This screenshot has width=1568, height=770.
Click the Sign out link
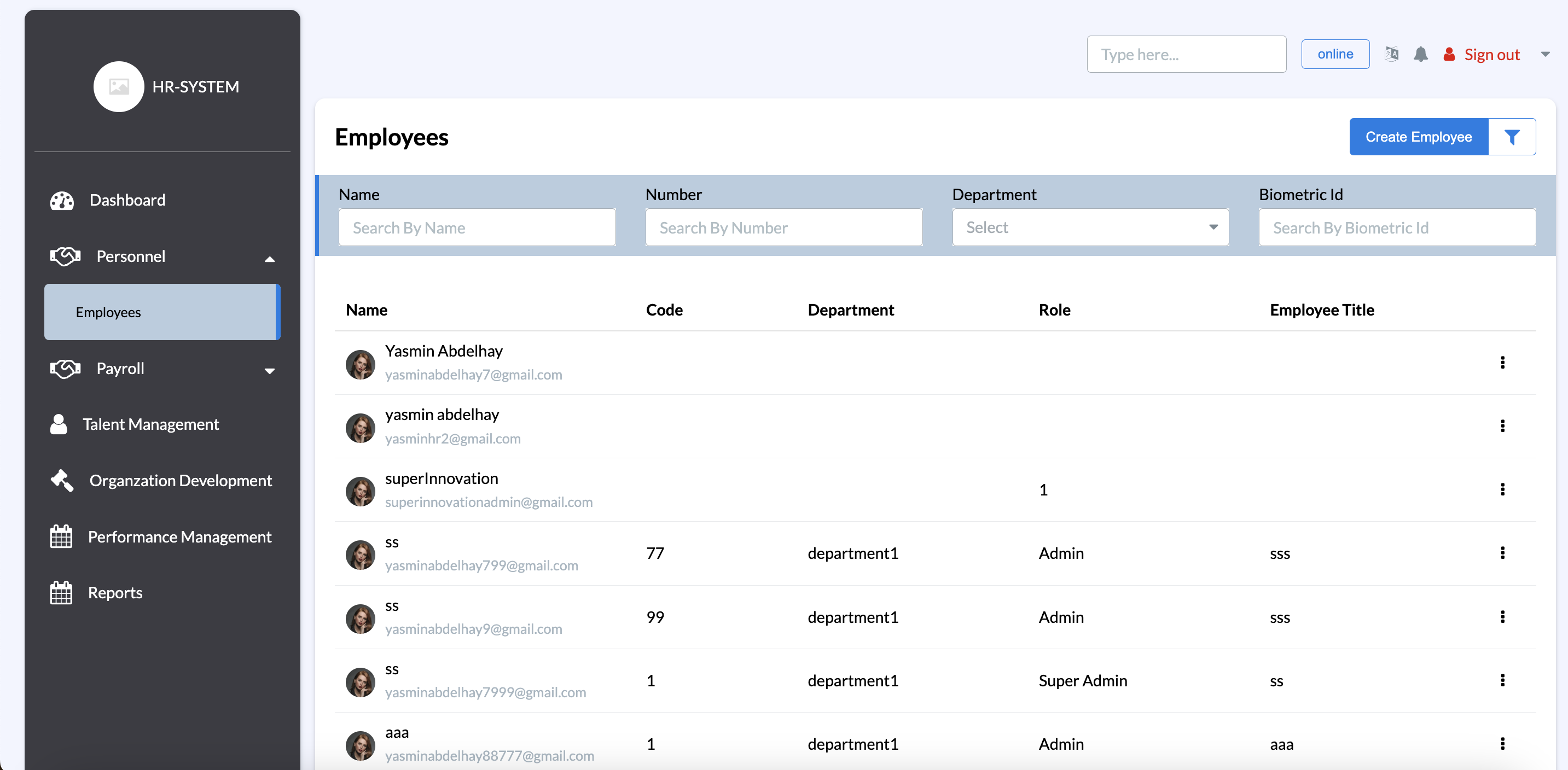coord(1491,54)
